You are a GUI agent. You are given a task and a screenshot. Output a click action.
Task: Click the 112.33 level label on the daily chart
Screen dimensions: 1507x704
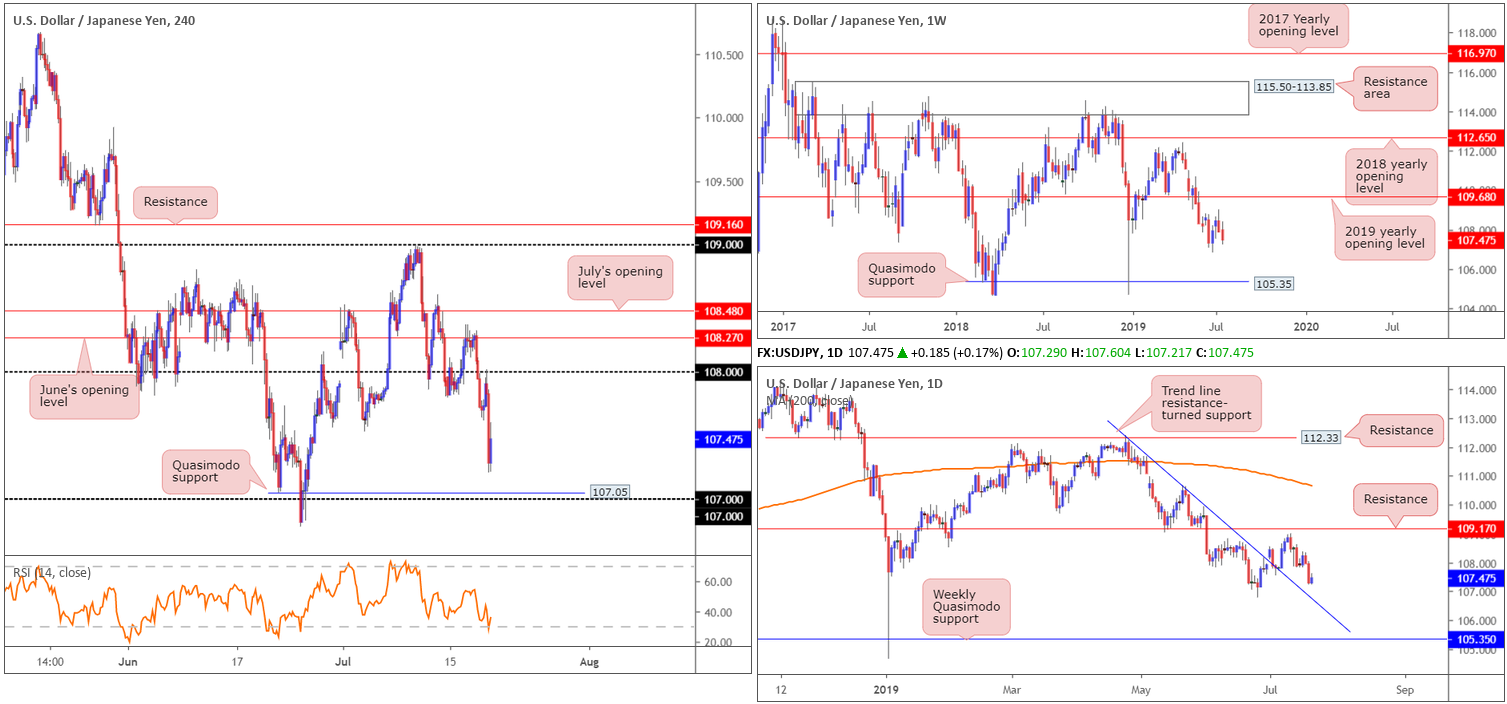[x=1321, y=437]
